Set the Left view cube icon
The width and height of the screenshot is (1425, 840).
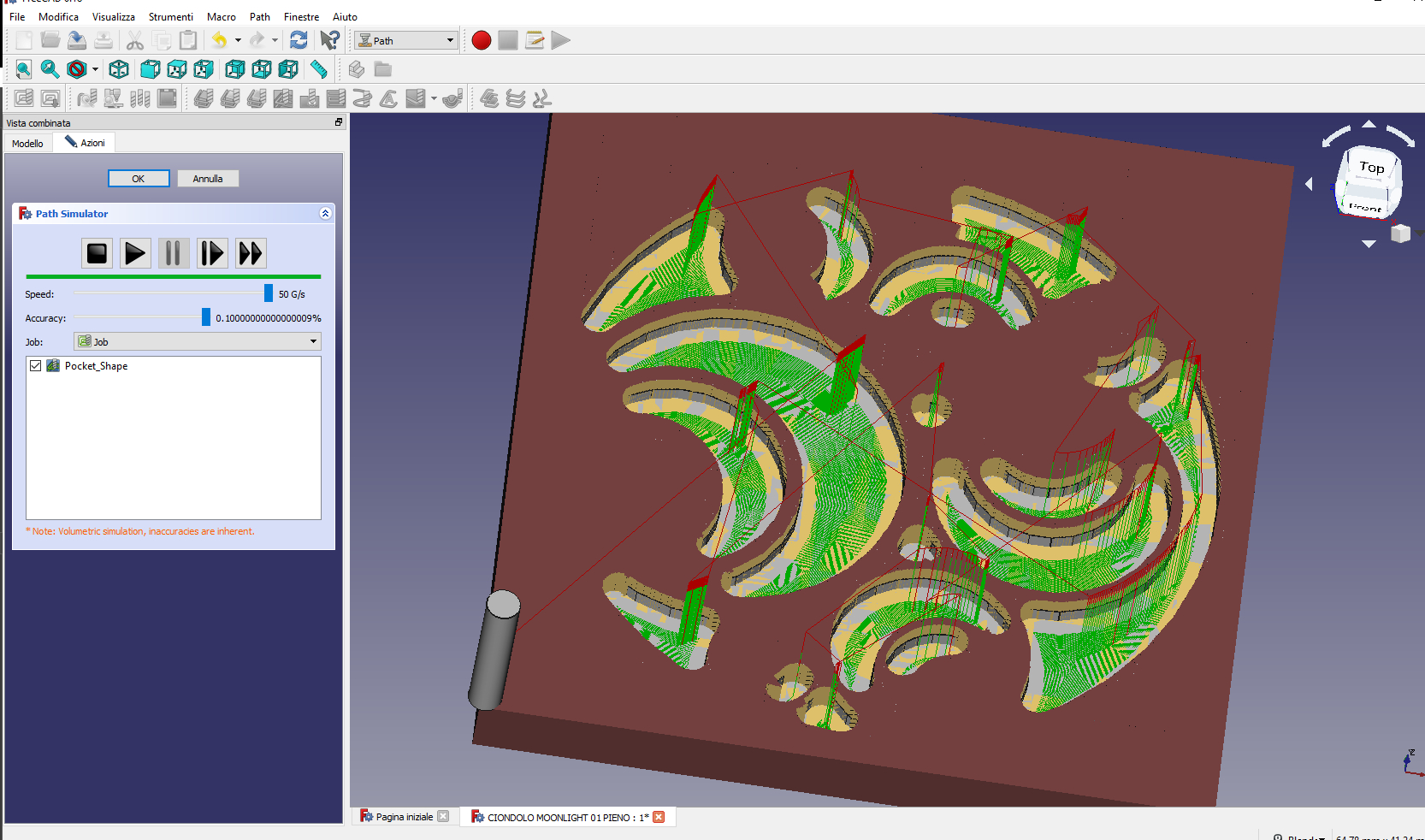click(x=287, y=69)
